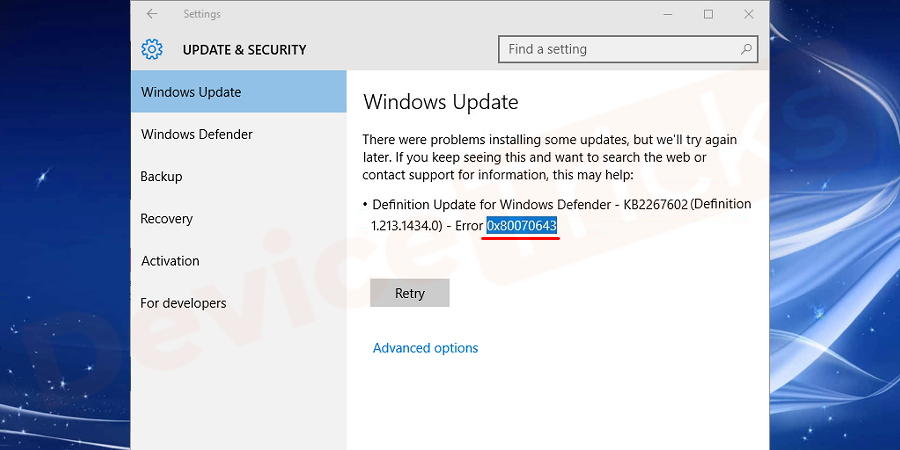Open the Windows Defender section
900x450 pixels.
239,134
